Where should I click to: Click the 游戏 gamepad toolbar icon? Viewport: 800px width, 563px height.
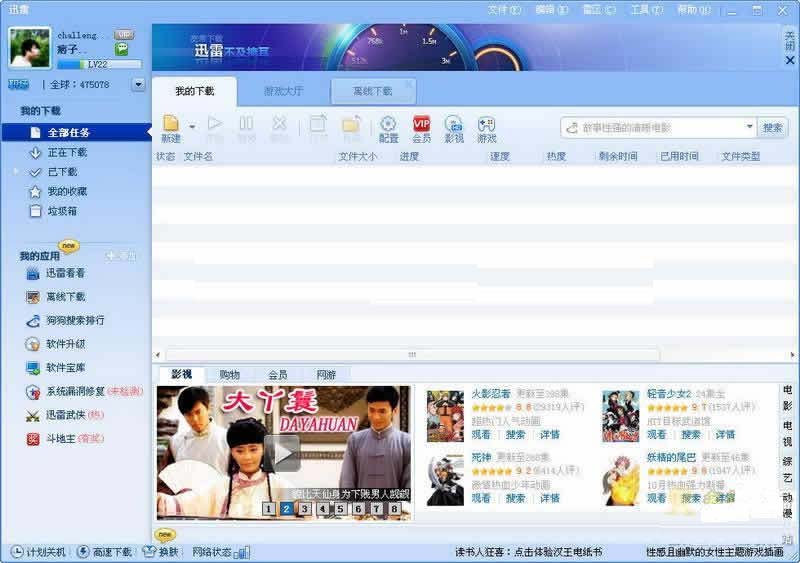click(486, 127)
